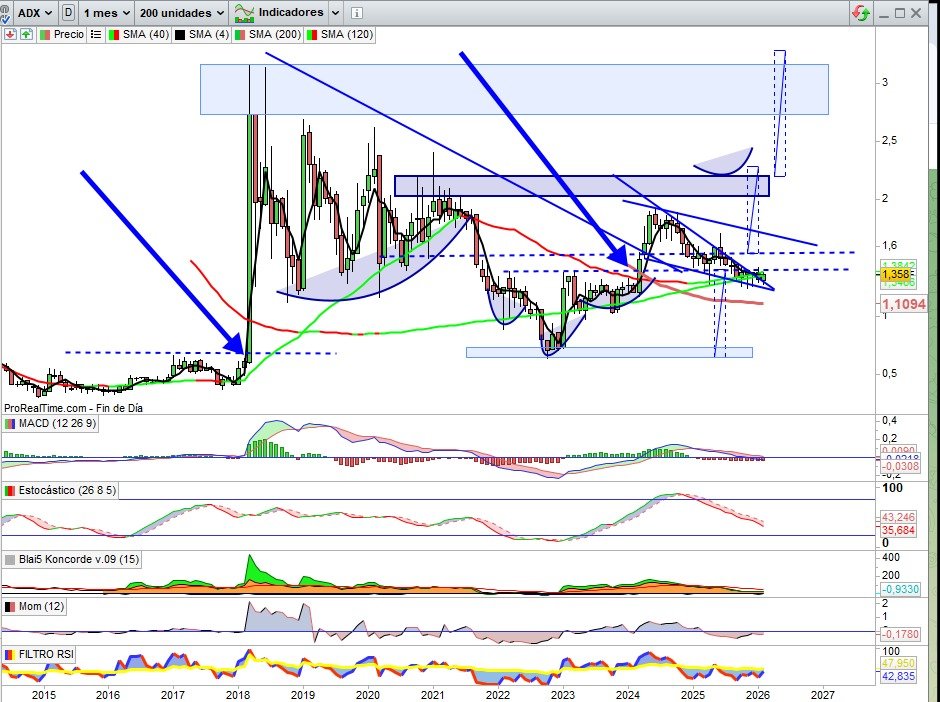The image size is (940, 702).
Task: Click the Indicadores wave chart icon
Action: 244,13
